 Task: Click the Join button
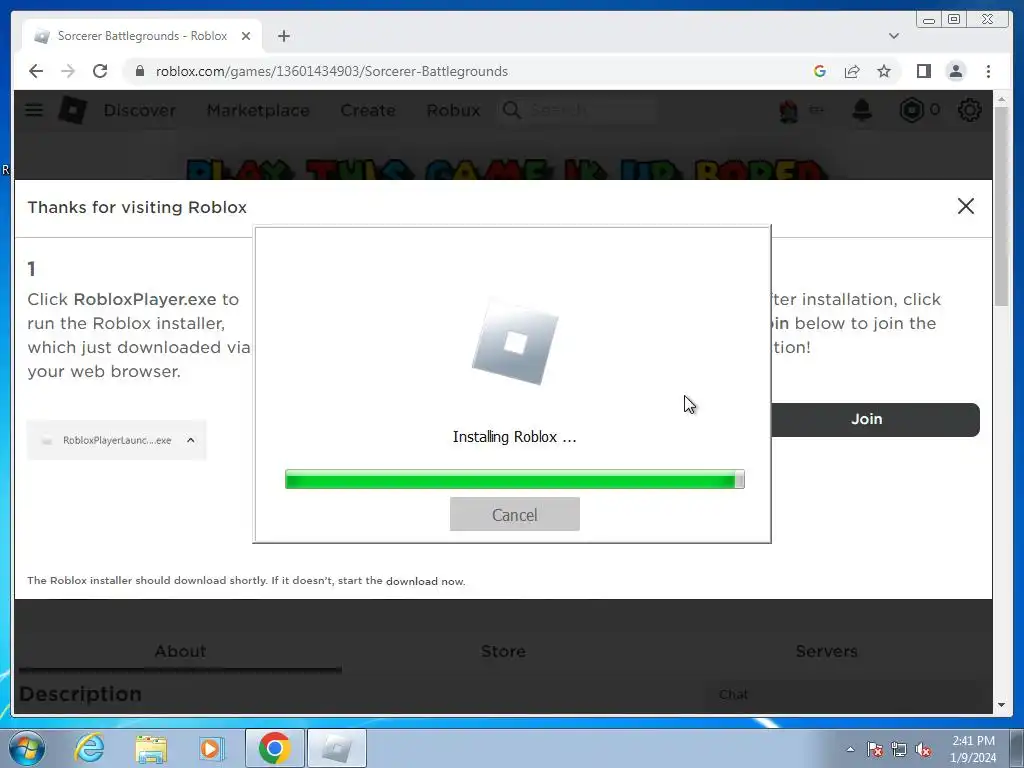point(875,419)
